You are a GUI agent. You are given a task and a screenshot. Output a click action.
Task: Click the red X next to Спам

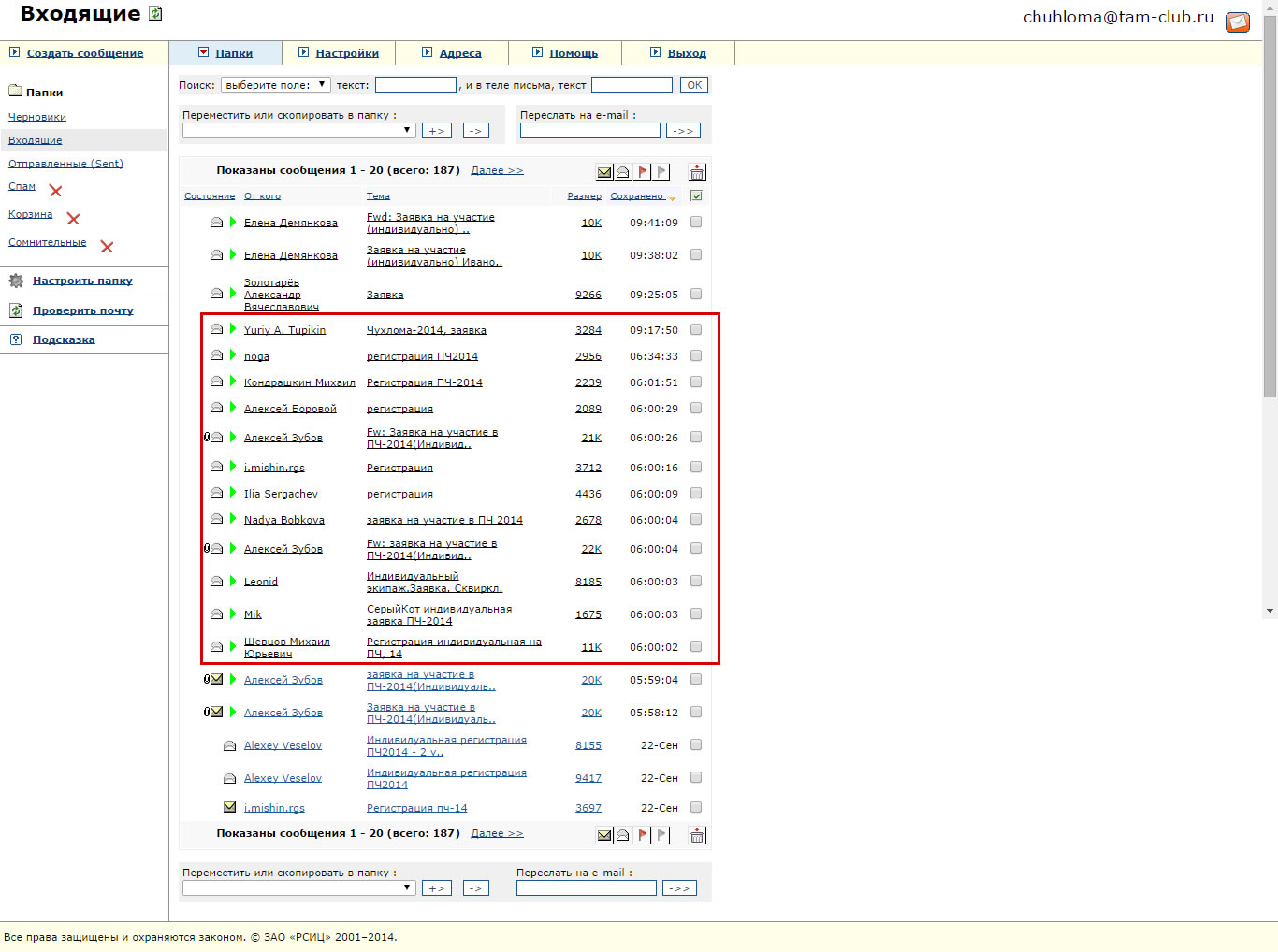coord(55,191)
